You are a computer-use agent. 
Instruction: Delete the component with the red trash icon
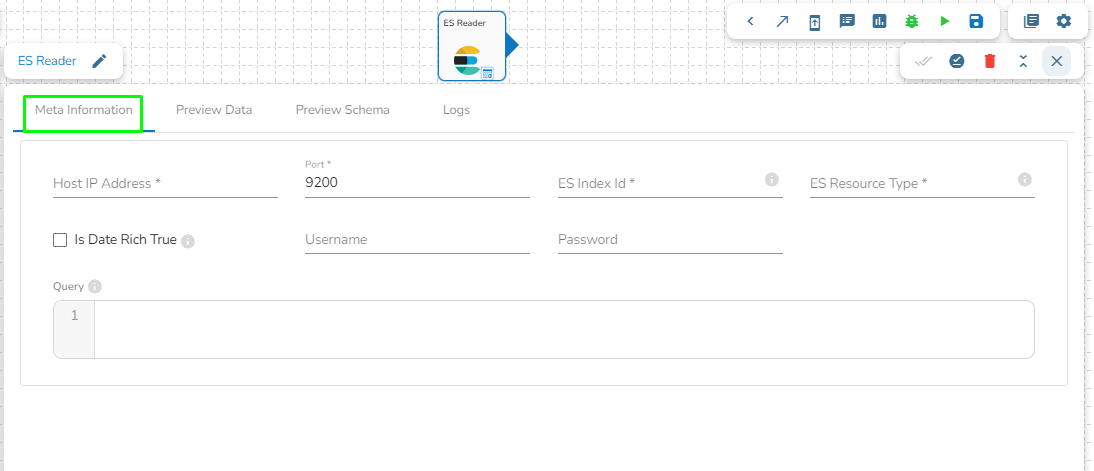[x=990, y=61]
